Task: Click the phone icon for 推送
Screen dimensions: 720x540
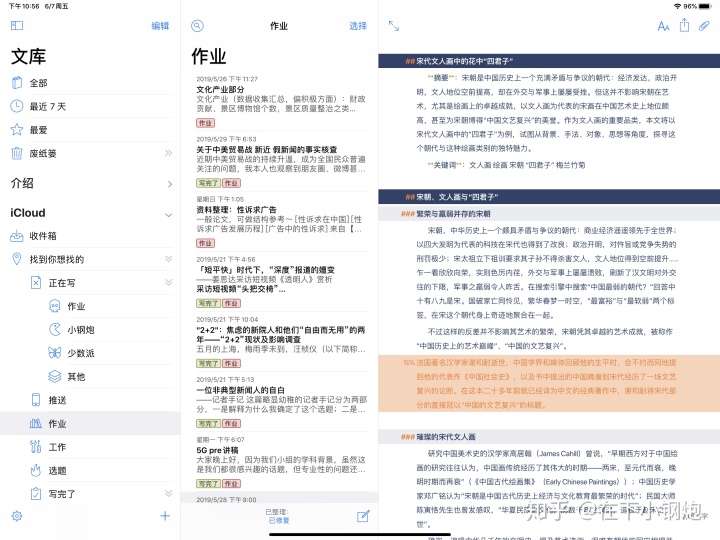Action: (36, 399)
